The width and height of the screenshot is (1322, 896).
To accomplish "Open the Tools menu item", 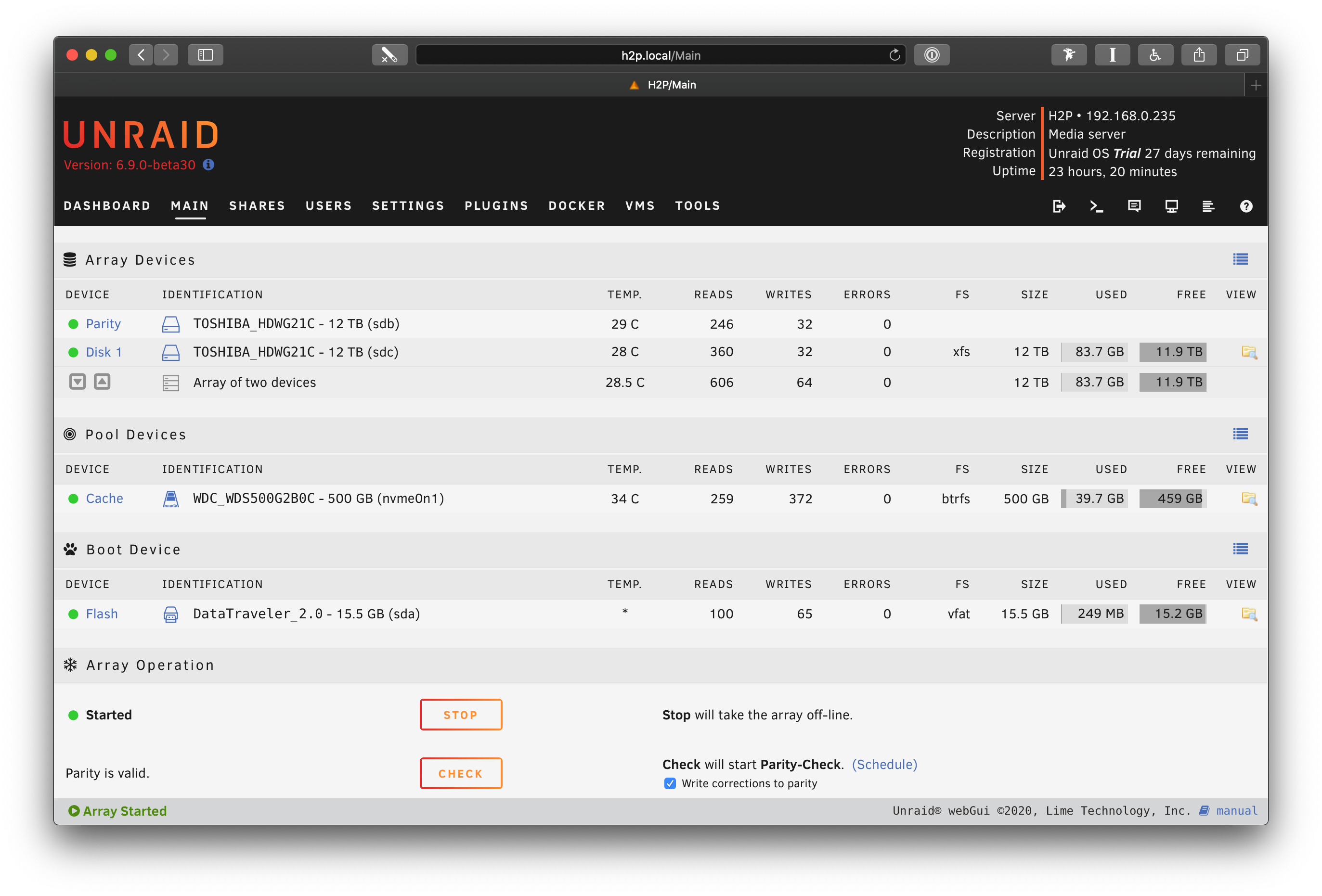I will (x=698, y=206).
